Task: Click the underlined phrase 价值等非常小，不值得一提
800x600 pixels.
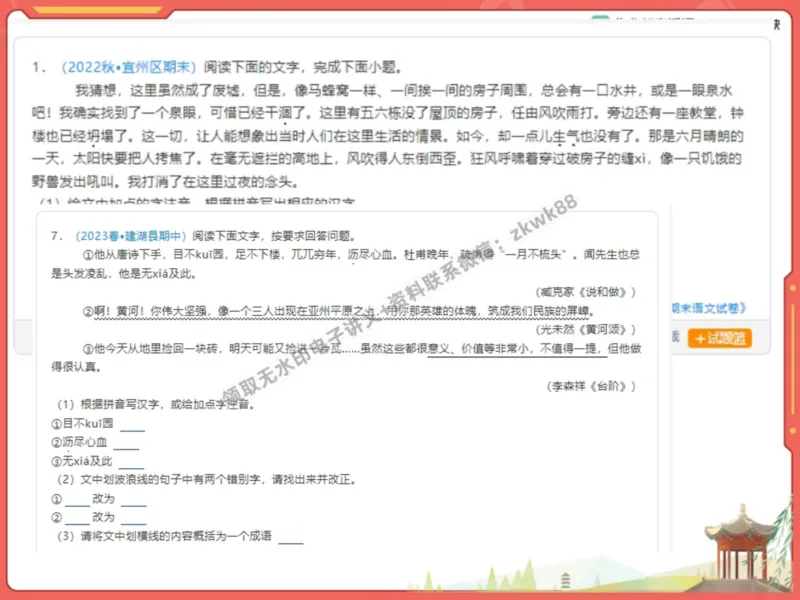Action: tap(534, 348)
